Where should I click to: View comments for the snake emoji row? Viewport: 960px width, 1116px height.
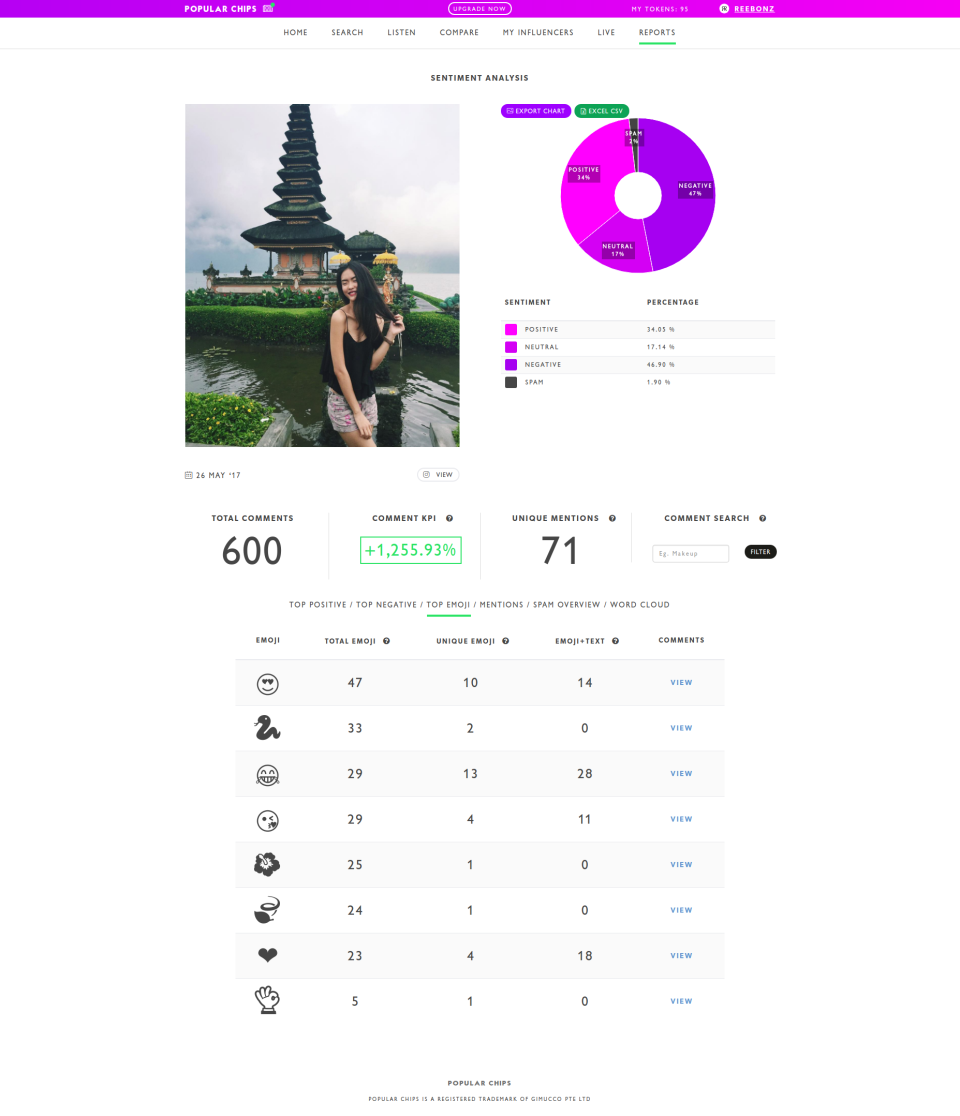[x=681, y=728]
